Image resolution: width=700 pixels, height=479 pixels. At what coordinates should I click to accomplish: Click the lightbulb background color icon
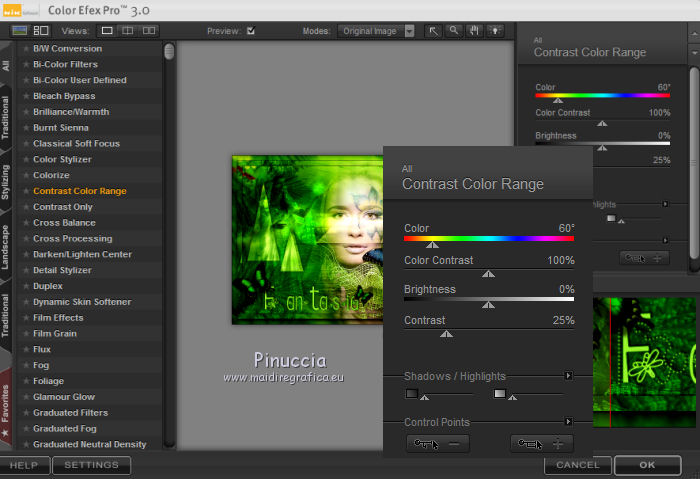click(x=496, y=31)
